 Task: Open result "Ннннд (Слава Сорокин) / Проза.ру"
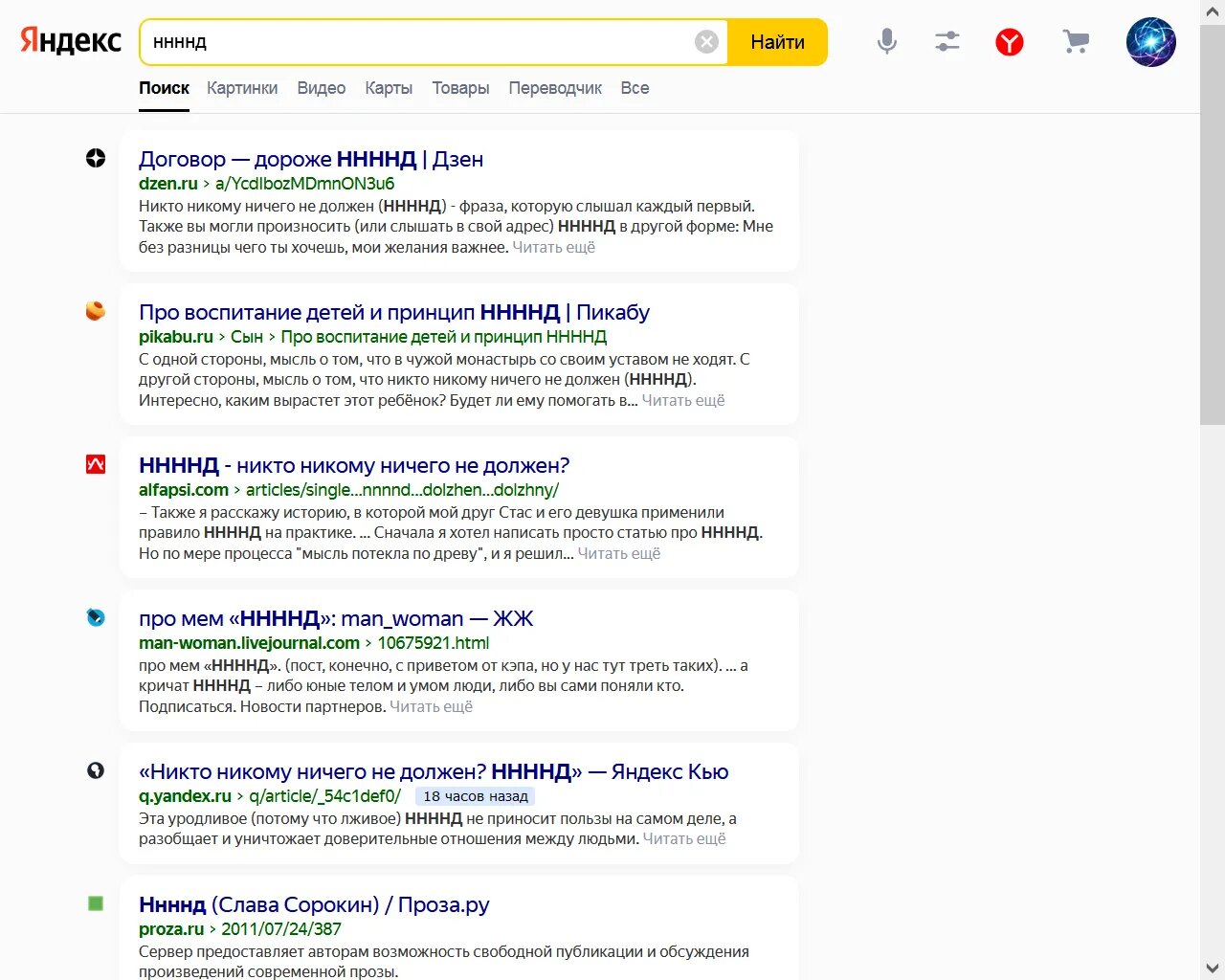[314, 904]
